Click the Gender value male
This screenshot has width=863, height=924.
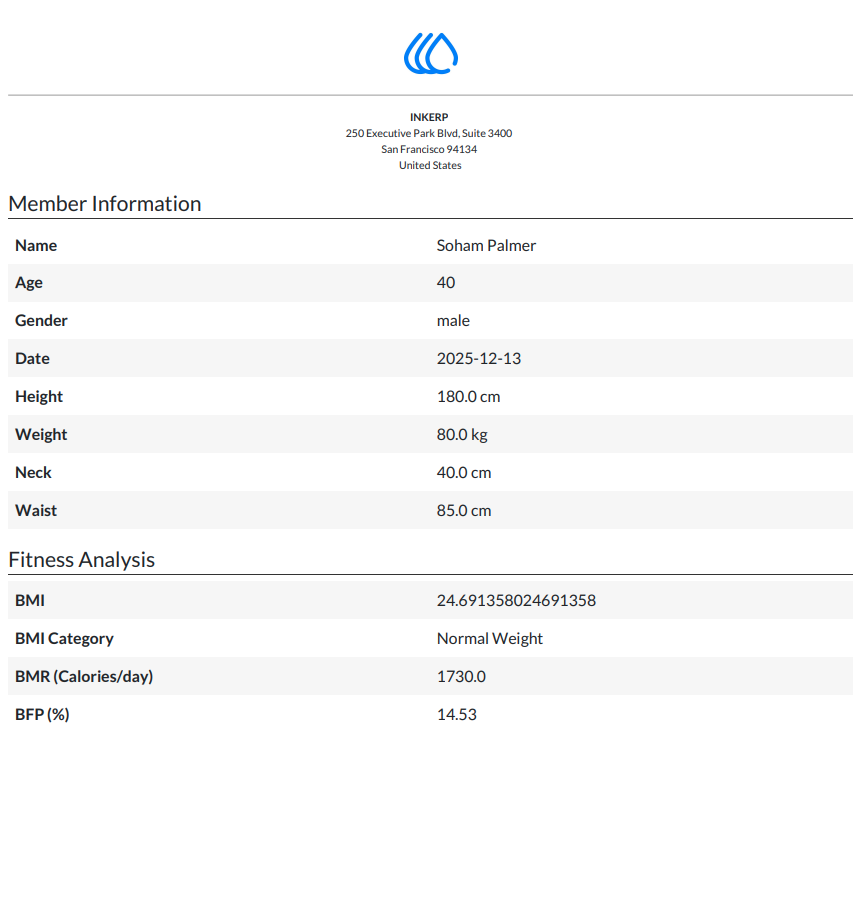453,321
